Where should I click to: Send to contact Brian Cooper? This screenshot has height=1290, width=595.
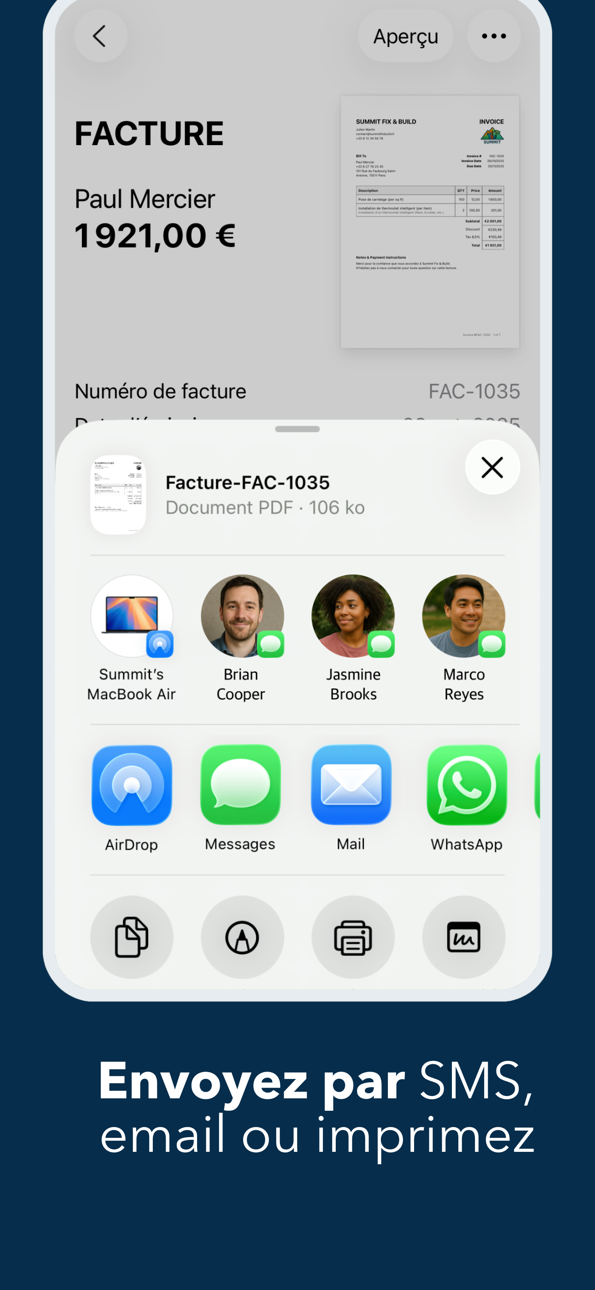coord(241,639)
